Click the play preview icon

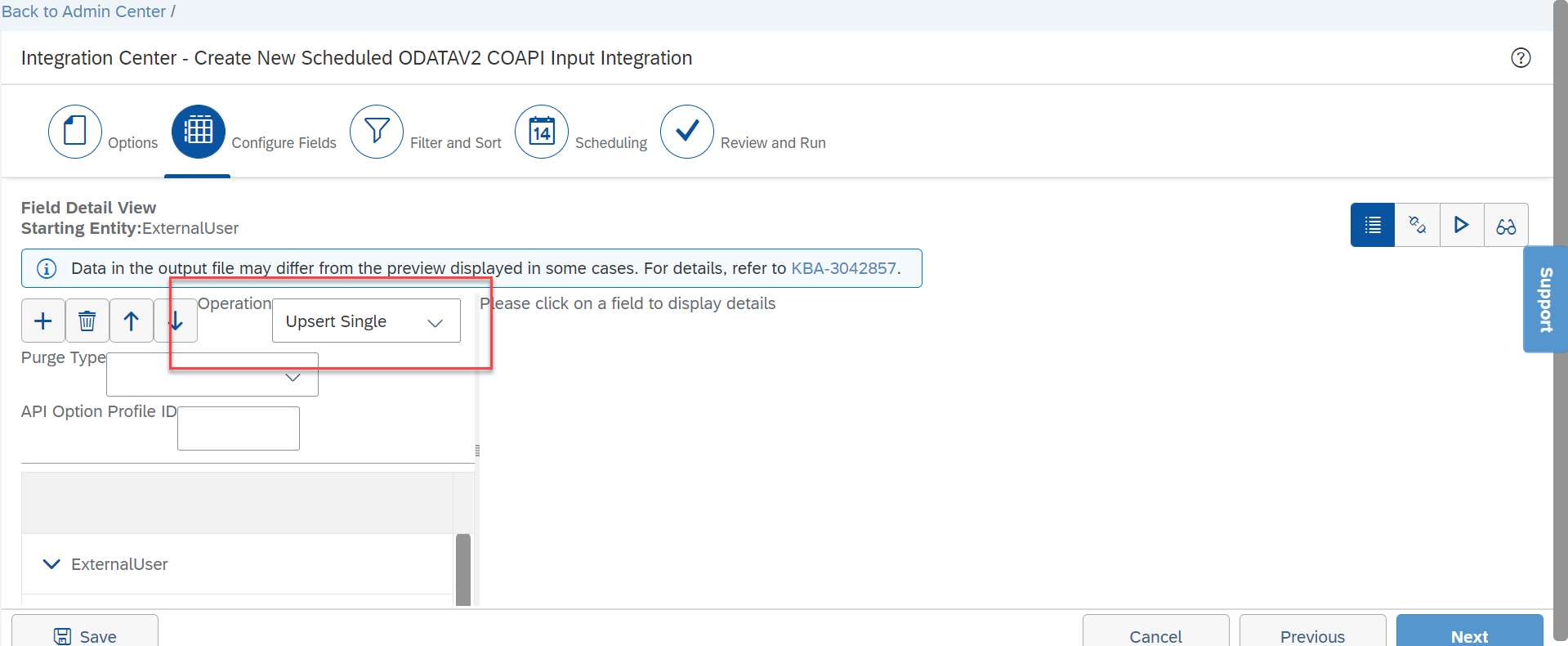(x=1462, y=225)
